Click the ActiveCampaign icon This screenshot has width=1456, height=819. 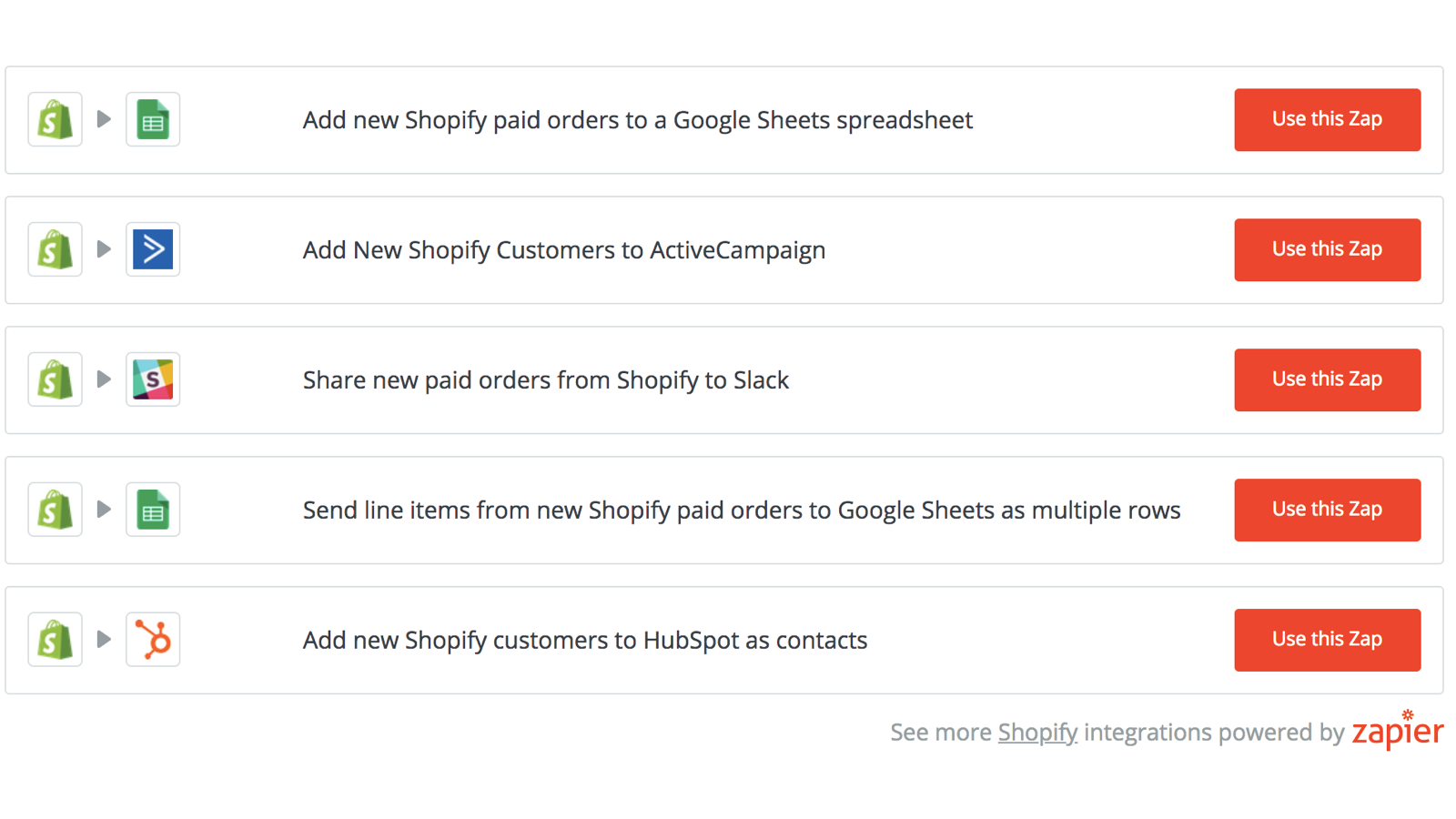[153, 249]
